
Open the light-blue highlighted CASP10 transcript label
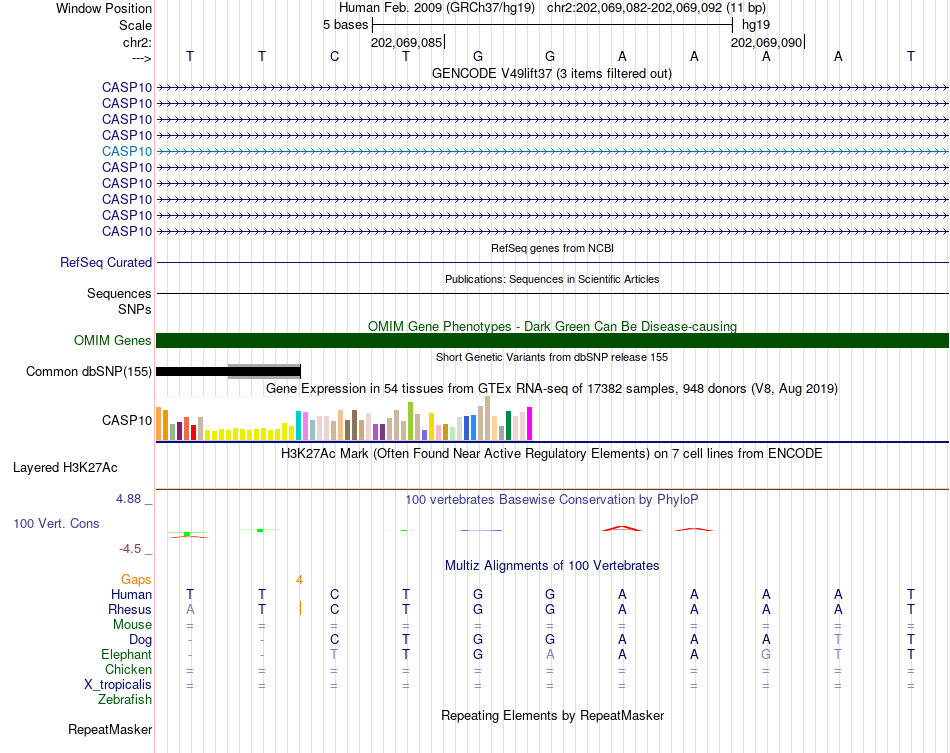(x=127, y=151)
